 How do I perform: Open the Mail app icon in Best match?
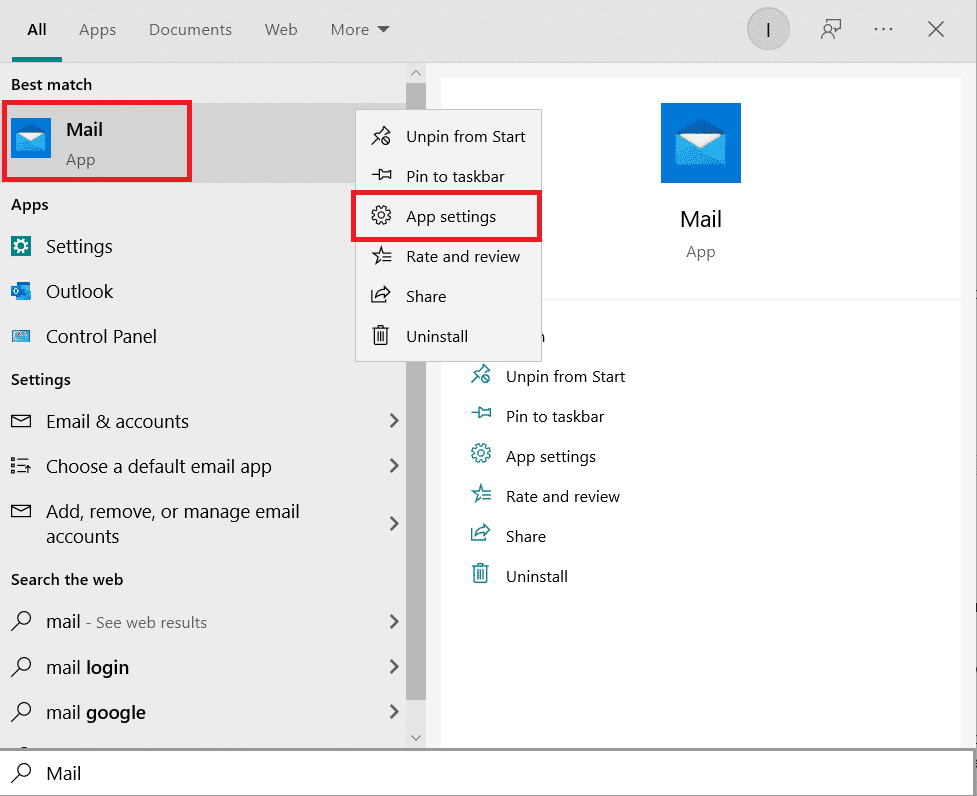[x=30, y=137]
